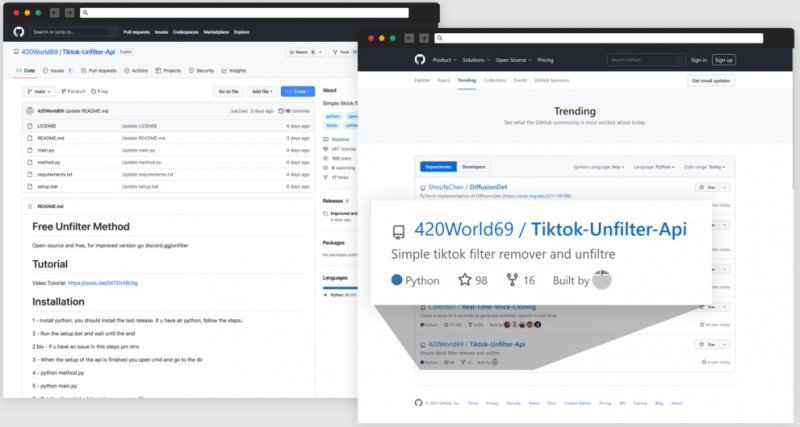
Task: Click the GitHub logo in the Trending window
Action: 420,60
